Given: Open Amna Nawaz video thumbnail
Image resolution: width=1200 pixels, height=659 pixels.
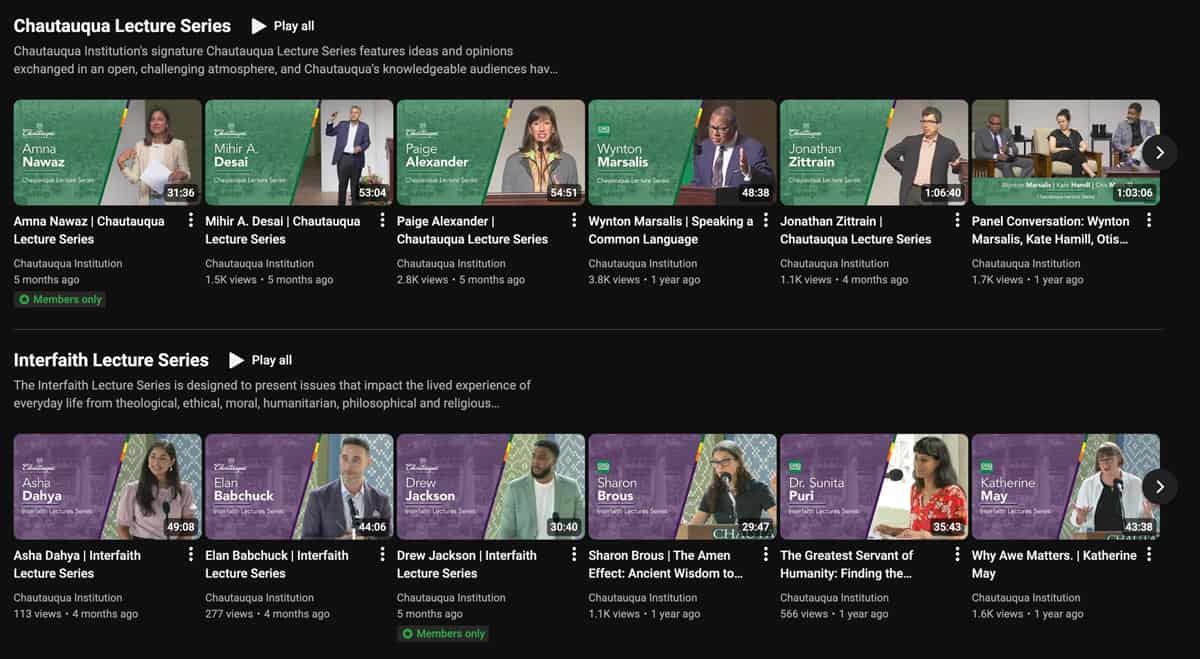Looking at the screenshot, I should coord(108,153).
